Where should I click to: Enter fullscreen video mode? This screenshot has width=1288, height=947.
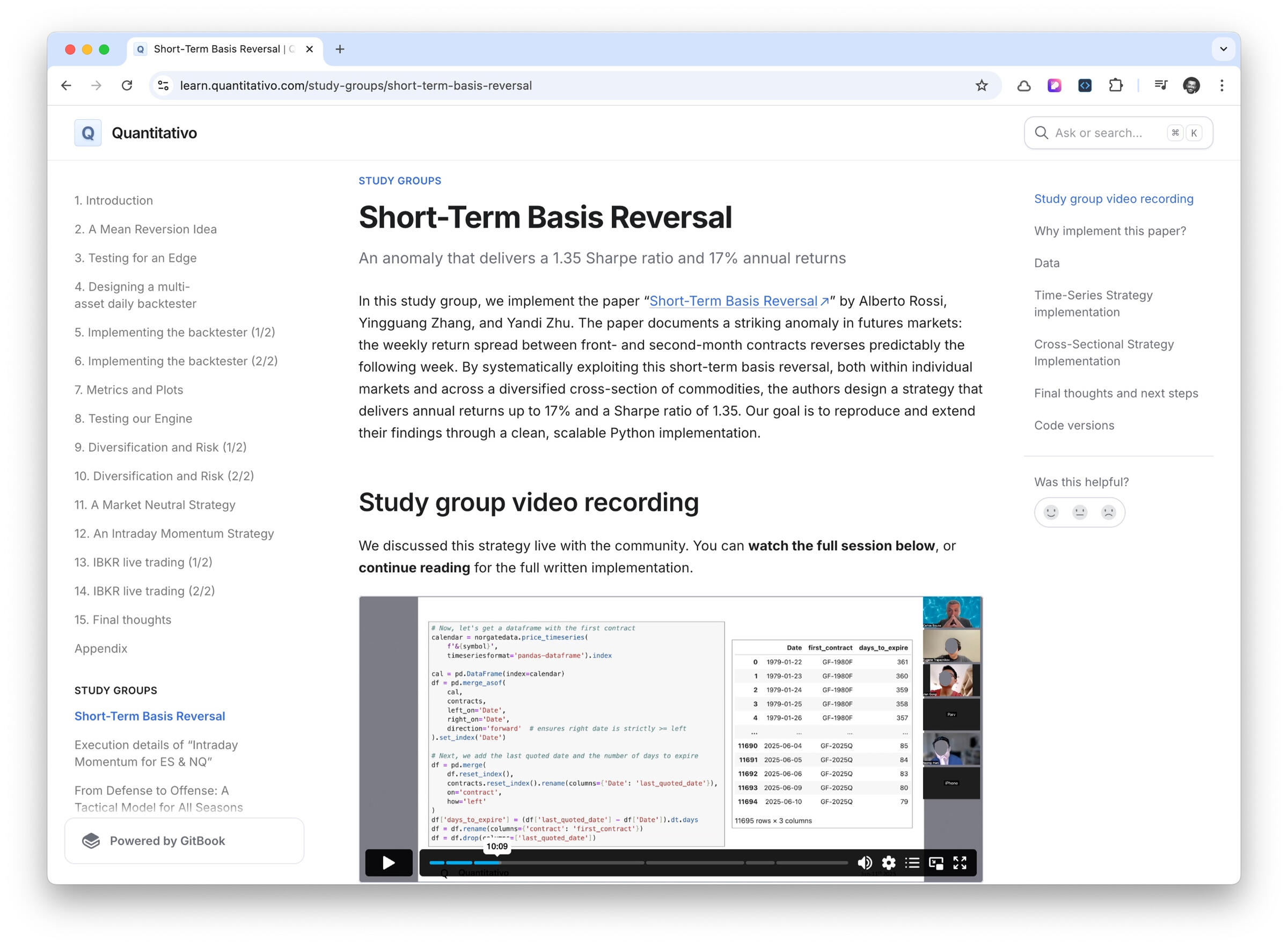pyautogui.click(x=960, y=862)
